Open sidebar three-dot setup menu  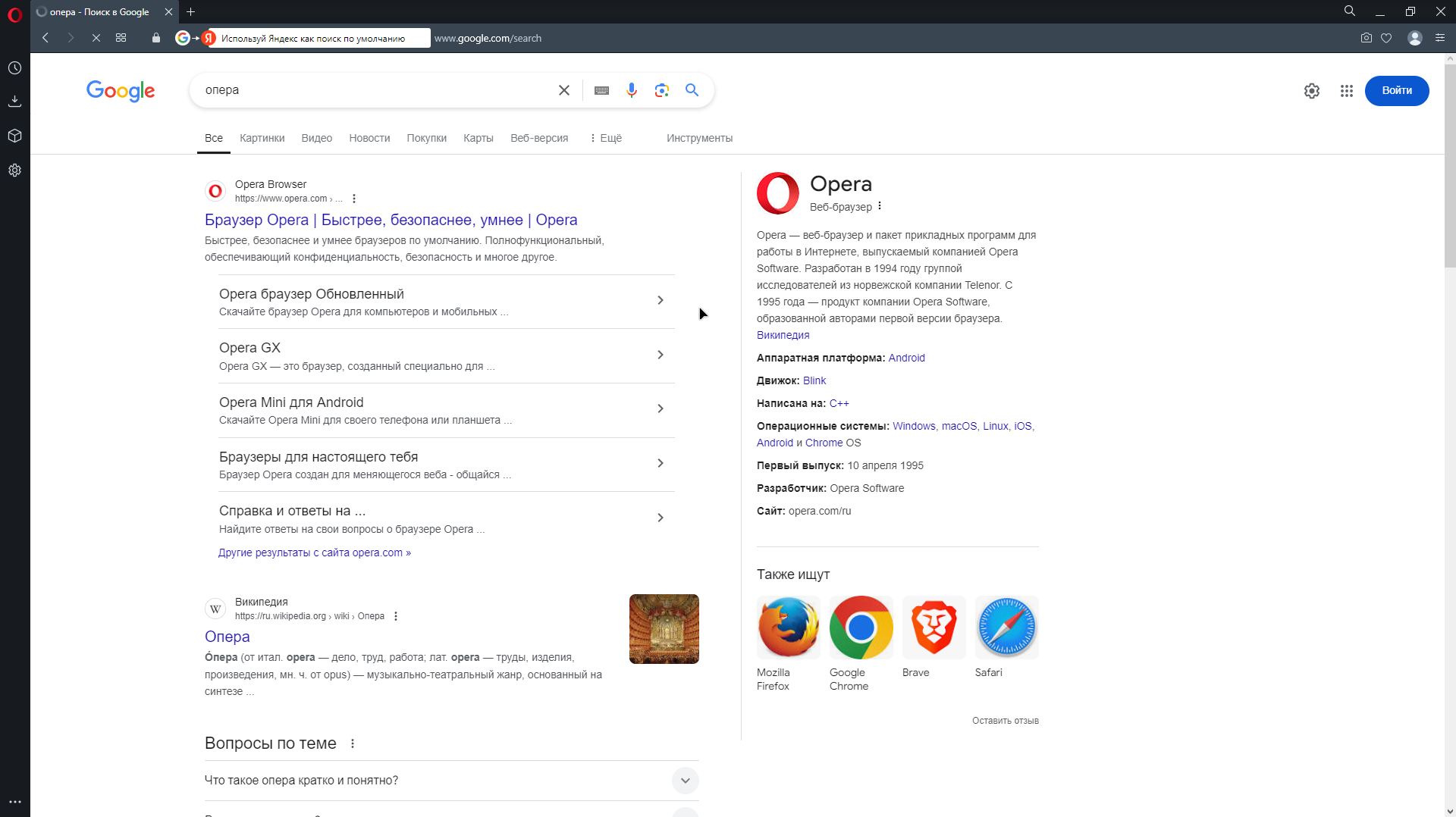click(14, 802)
